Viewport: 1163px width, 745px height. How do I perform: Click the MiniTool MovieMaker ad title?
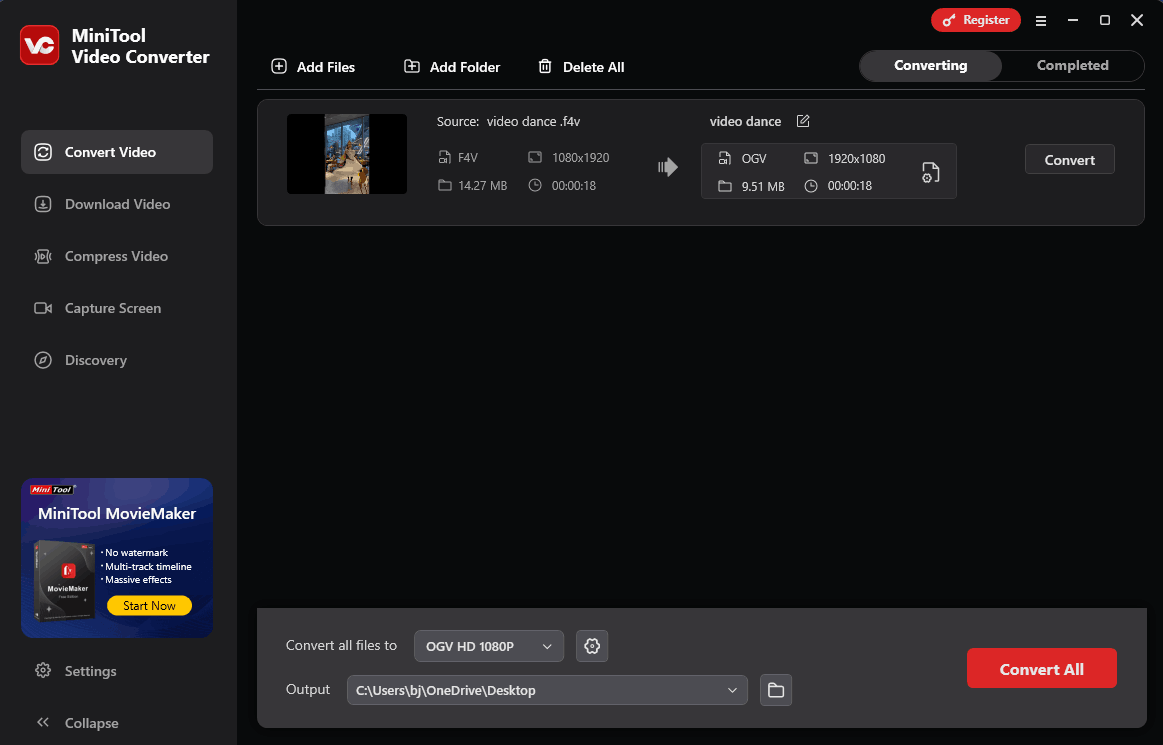pos(117,513)
